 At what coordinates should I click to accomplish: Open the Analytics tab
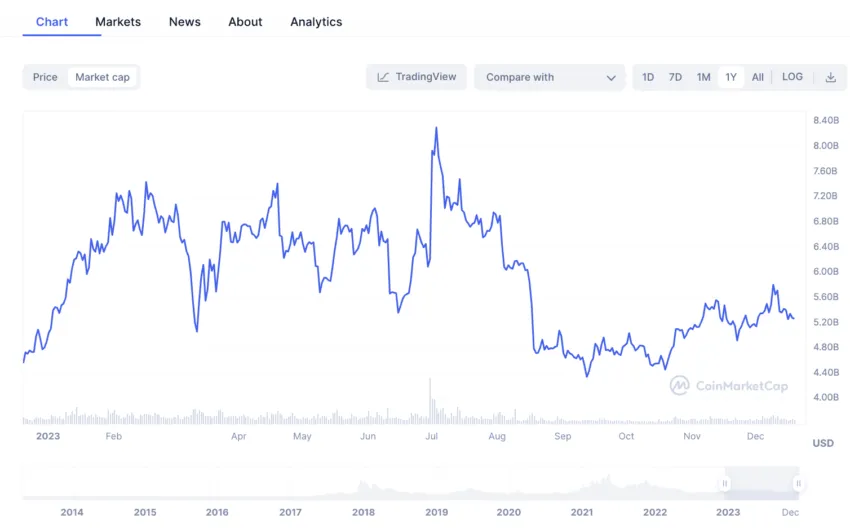[316, 21]
